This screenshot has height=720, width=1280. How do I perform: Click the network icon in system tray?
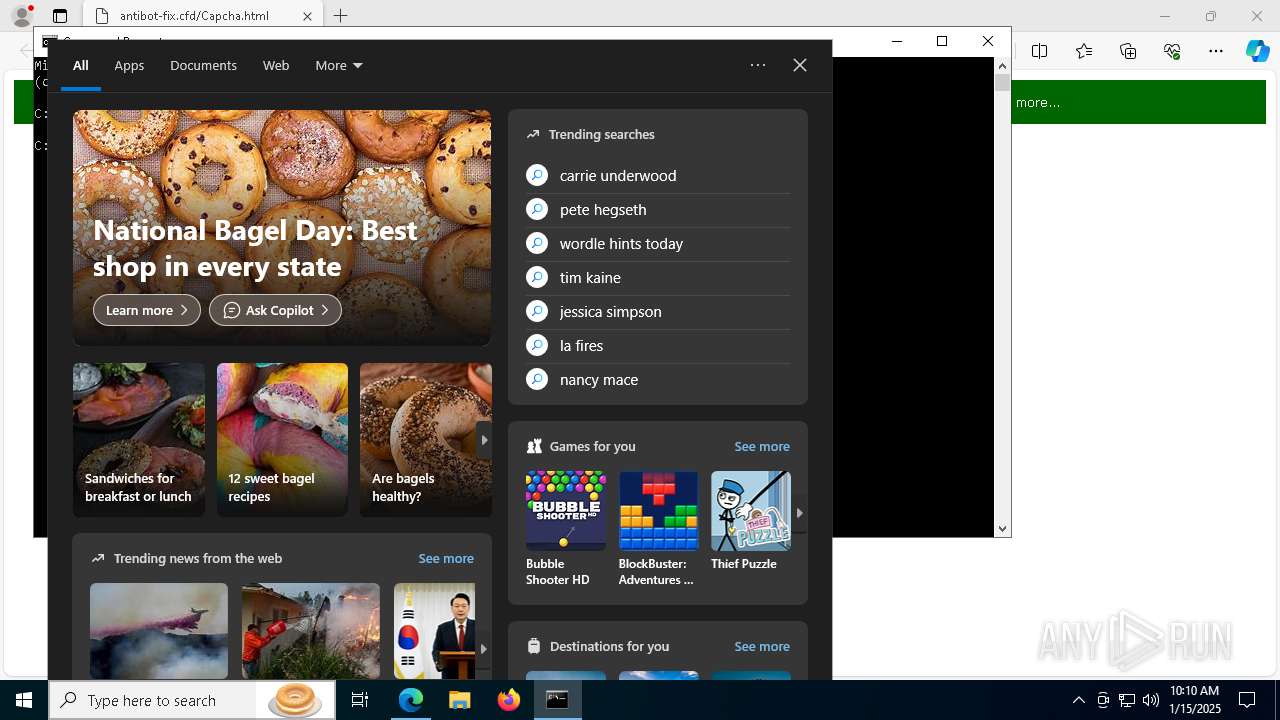[1127, 701]
